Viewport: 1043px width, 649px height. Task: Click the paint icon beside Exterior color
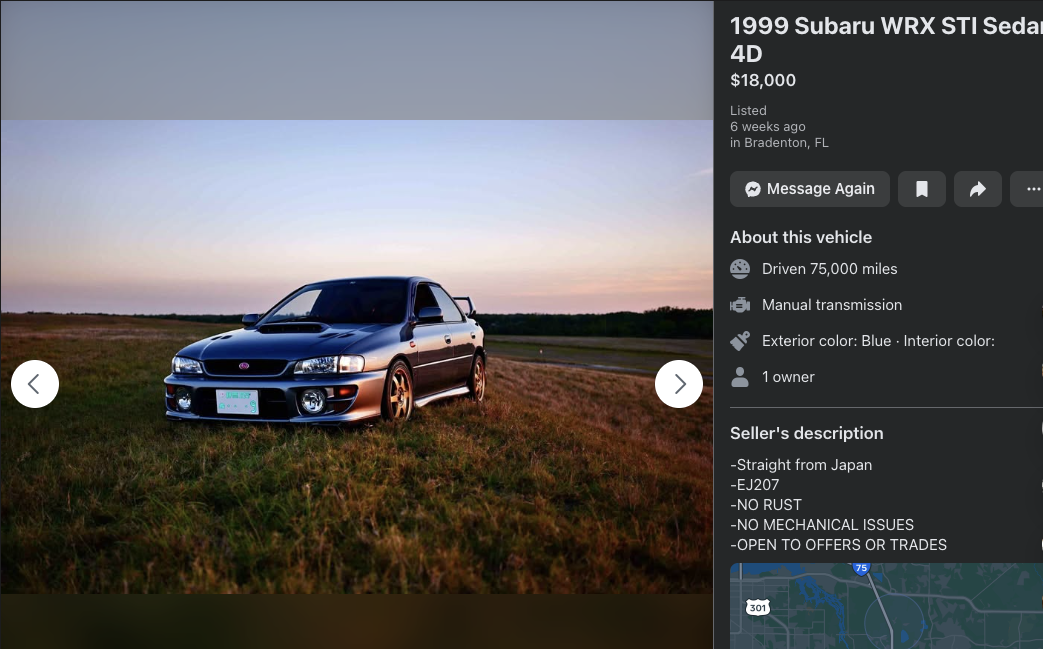pyautogui.click(x=740, y=340)
